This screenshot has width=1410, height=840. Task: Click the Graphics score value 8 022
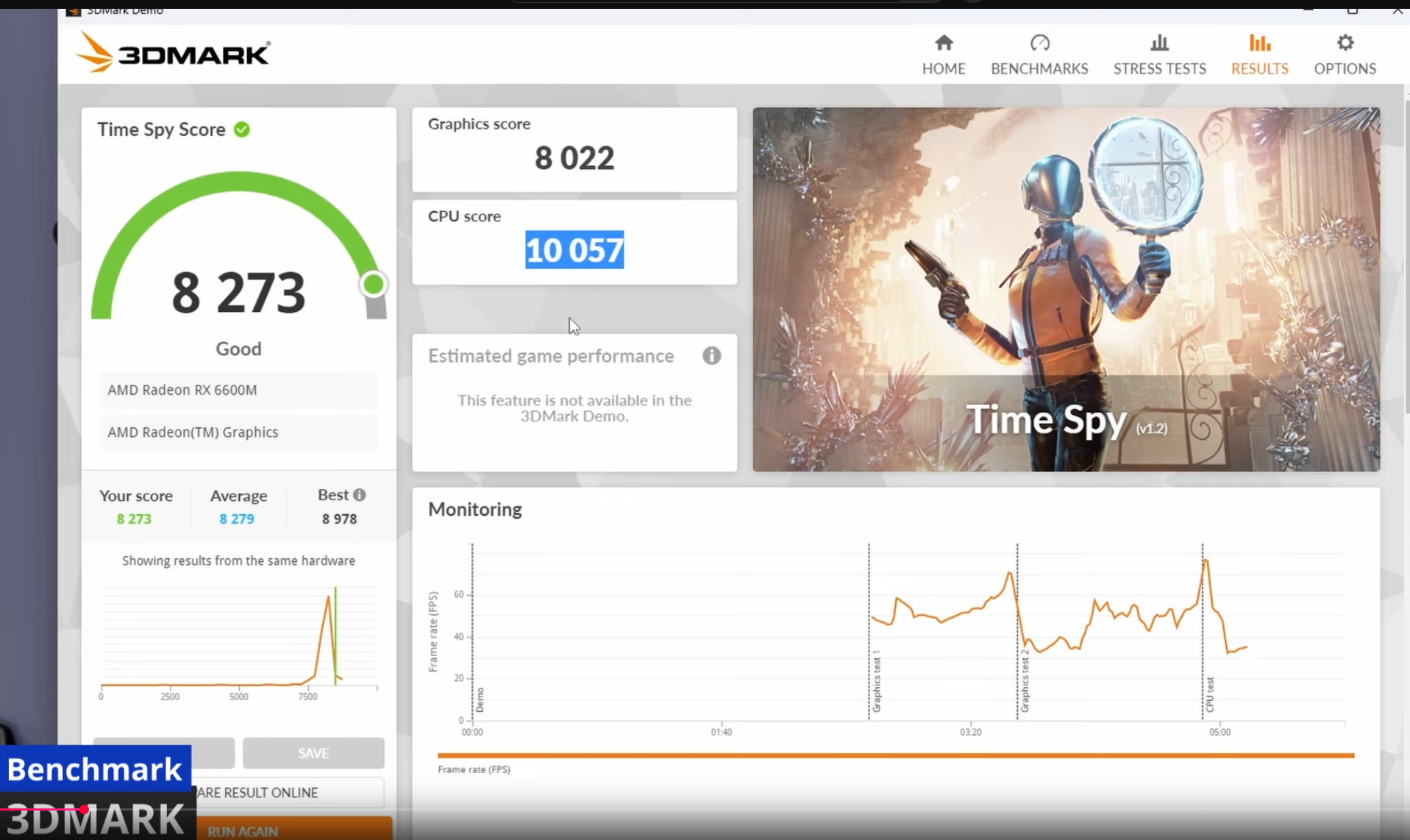(x=574, y=158)
